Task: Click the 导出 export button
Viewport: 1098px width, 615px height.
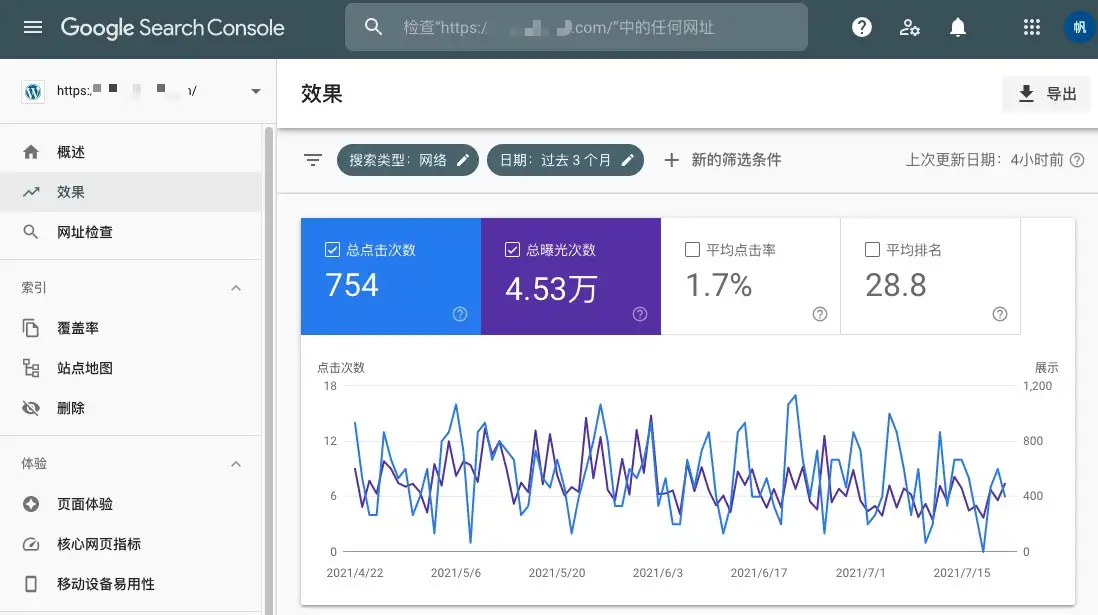Action: (x=1046, y=94)
